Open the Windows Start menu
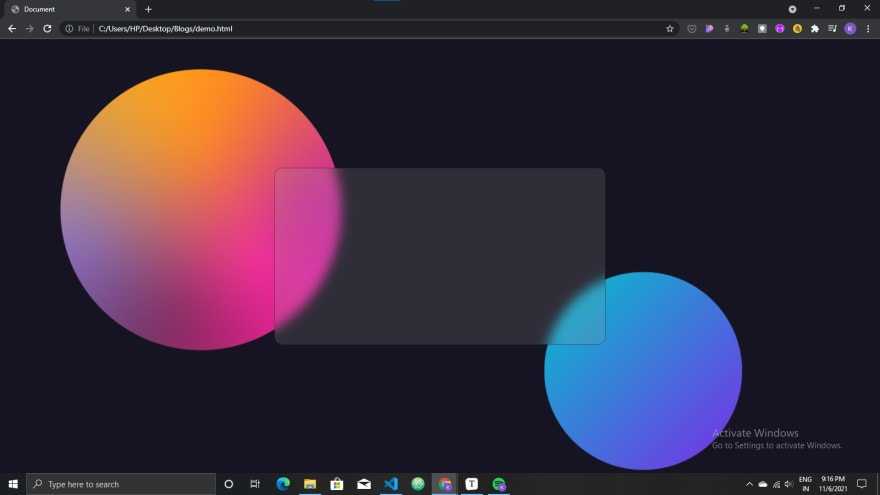The image size is (880, 495). pyautogui.click(x=13, y=484)
